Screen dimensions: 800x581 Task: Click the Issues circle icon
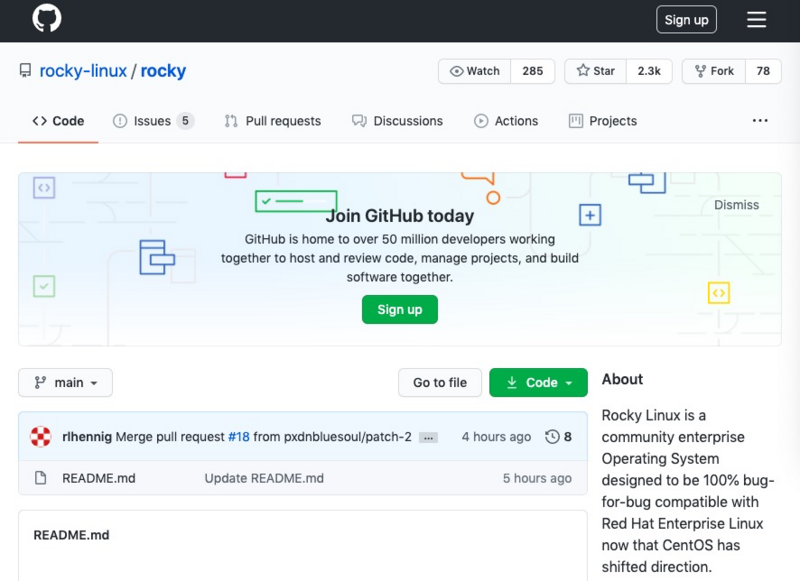[120, 121]
